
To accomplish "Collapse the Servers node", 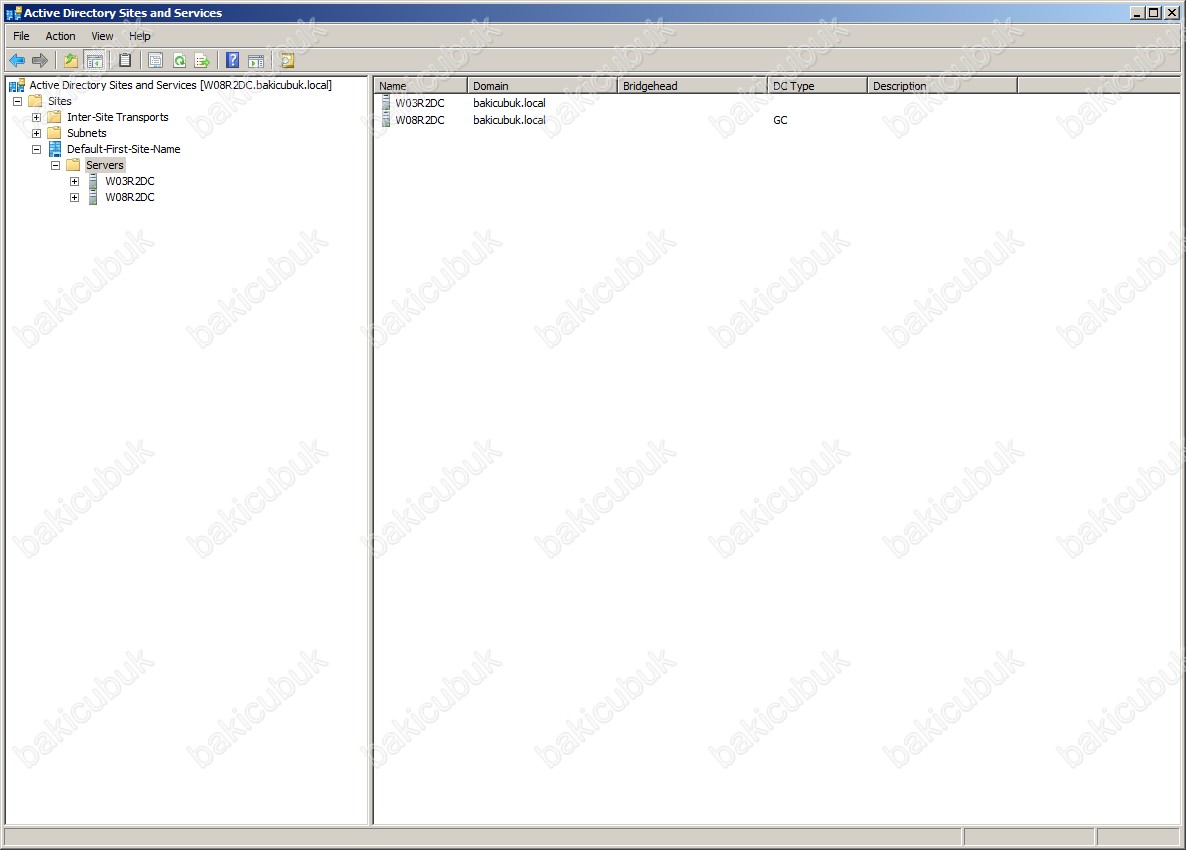I will tap(55, 166).
